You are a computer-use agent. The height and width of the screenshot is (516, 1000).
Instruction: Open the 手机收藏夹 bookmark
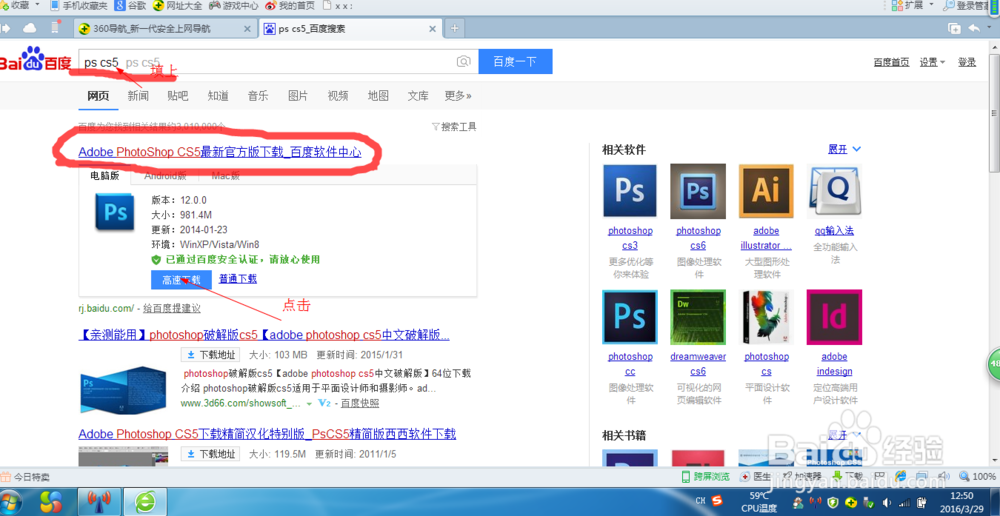(x=78, y=6)
